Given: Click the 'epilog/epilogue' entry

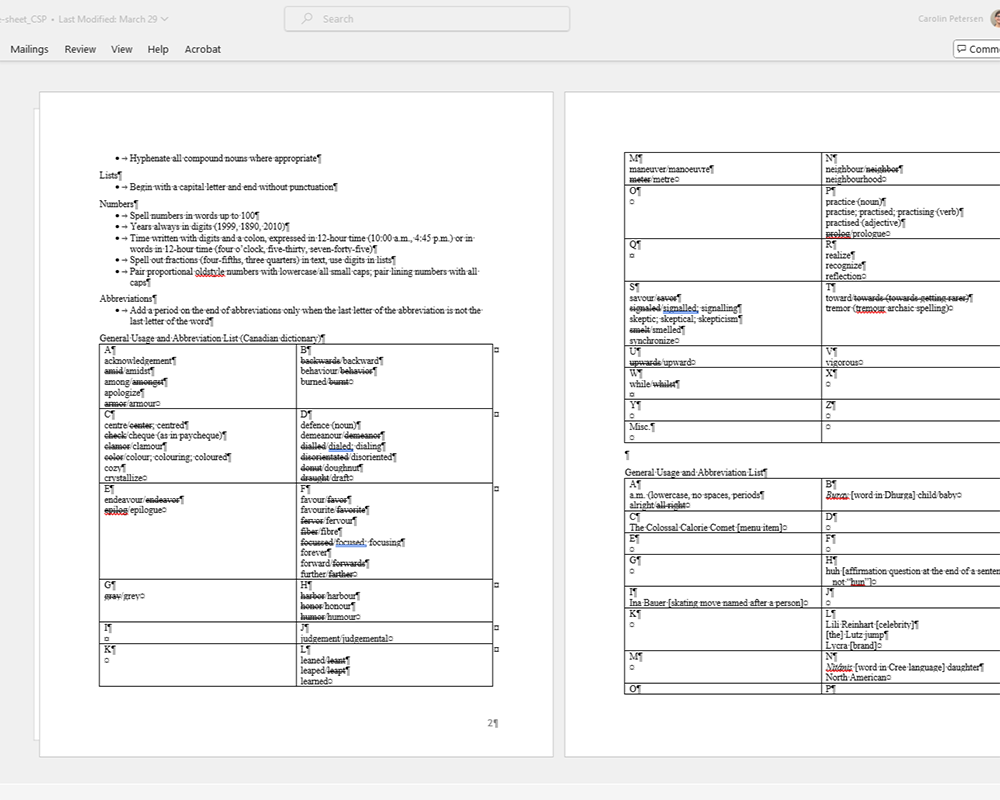Looking at the screenshot, I should click(133, 510).
